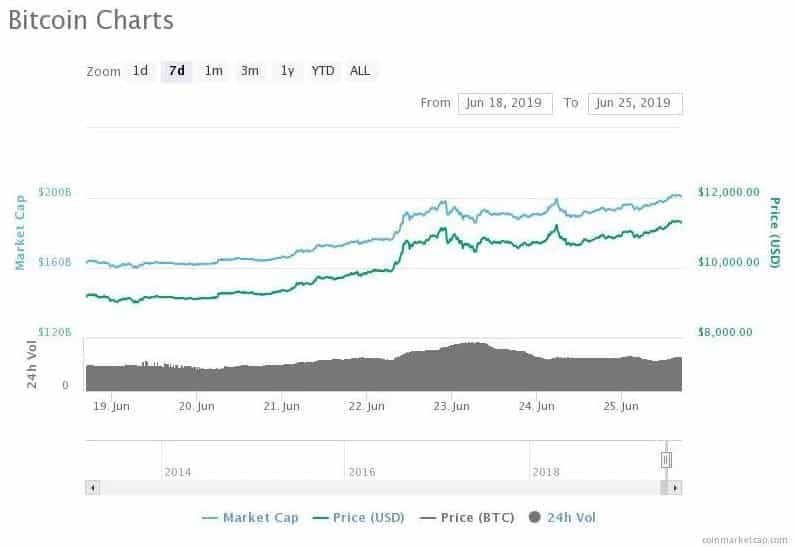Viewport: 796px width, 547px height.
Task: Click the volume area chart near 23. Jun
Action: (x=451, y=370)
